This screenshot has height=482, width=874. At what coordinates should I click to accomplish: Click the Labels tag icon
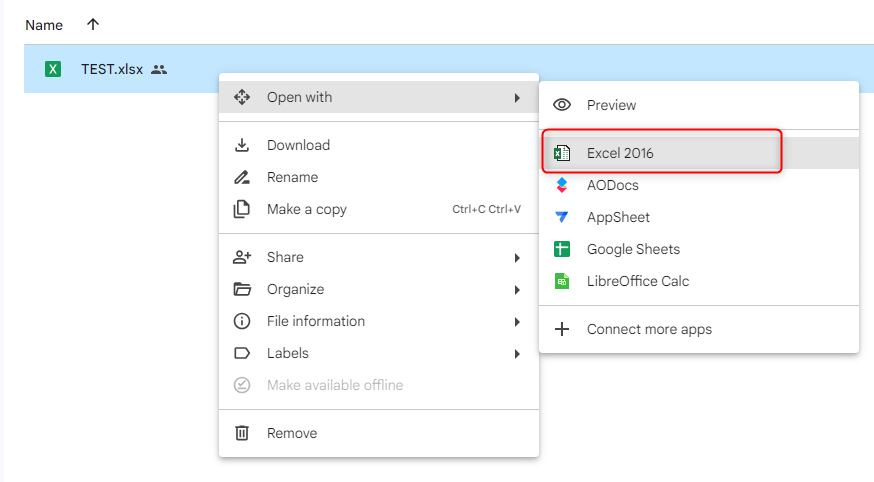pyautogui.click(x=242, y=353)
